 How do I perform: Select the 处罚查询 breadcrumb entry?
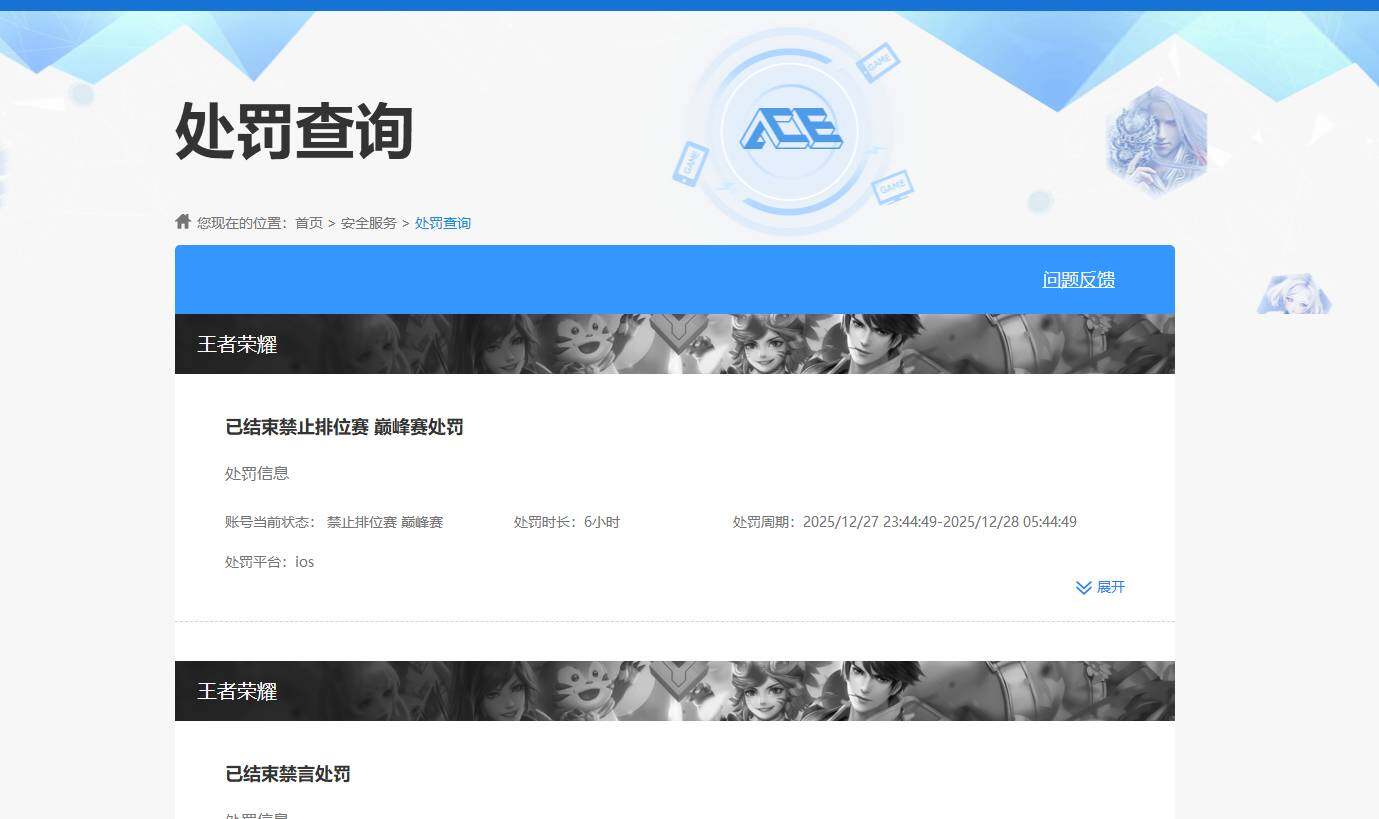coord(443,223)
